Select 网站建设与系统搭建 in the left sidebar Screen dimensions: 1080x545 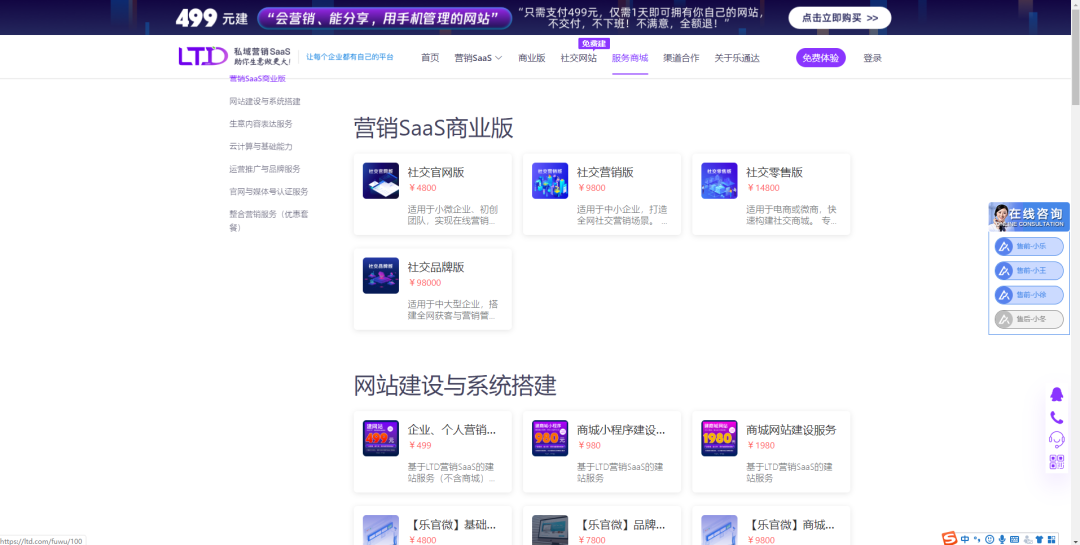[x=264, y=101]
